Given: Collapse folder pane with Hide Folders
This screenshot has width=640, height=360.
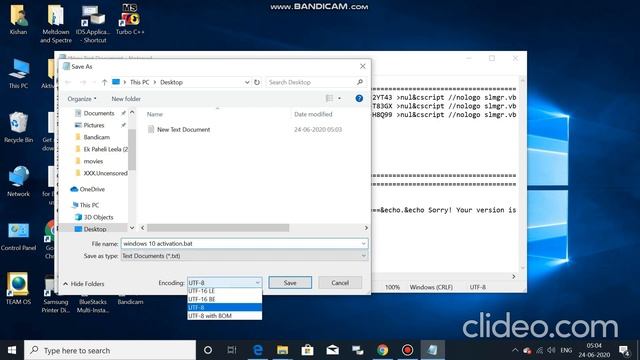Looking at the screenshot, I should coord(84,284).
